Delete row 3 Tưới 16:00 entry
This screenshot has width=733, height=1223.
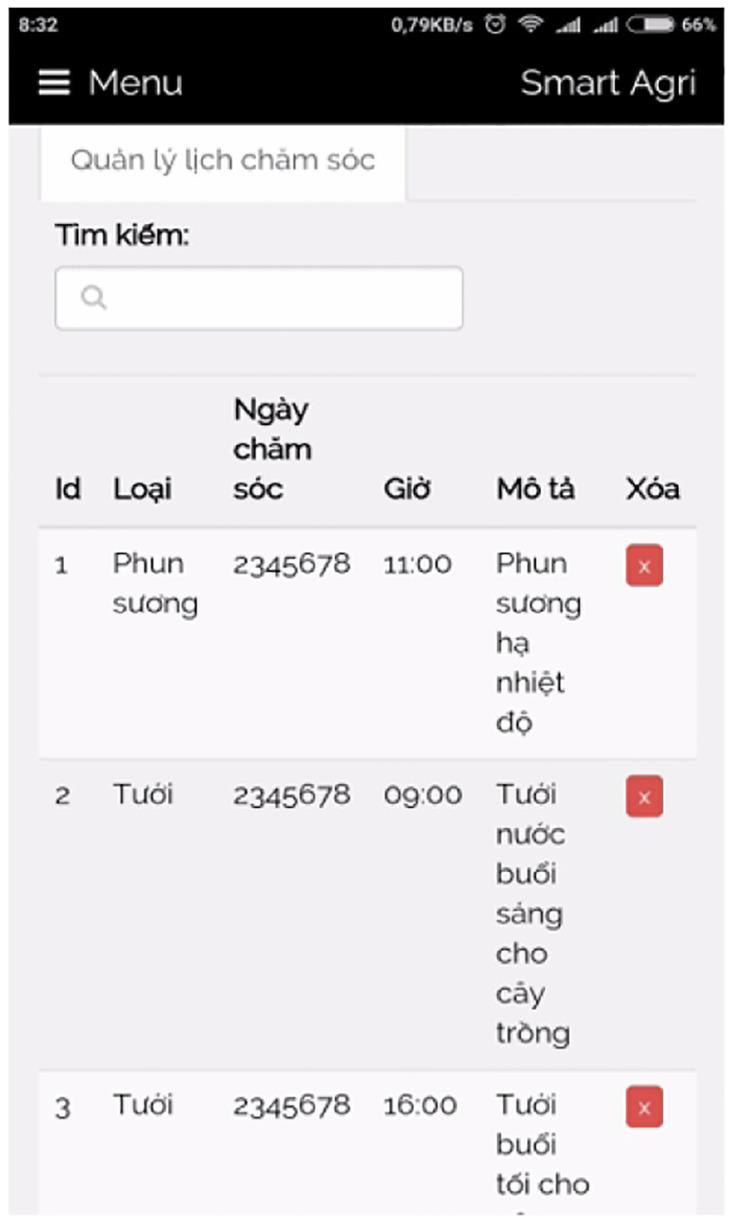click(644, 1107)
